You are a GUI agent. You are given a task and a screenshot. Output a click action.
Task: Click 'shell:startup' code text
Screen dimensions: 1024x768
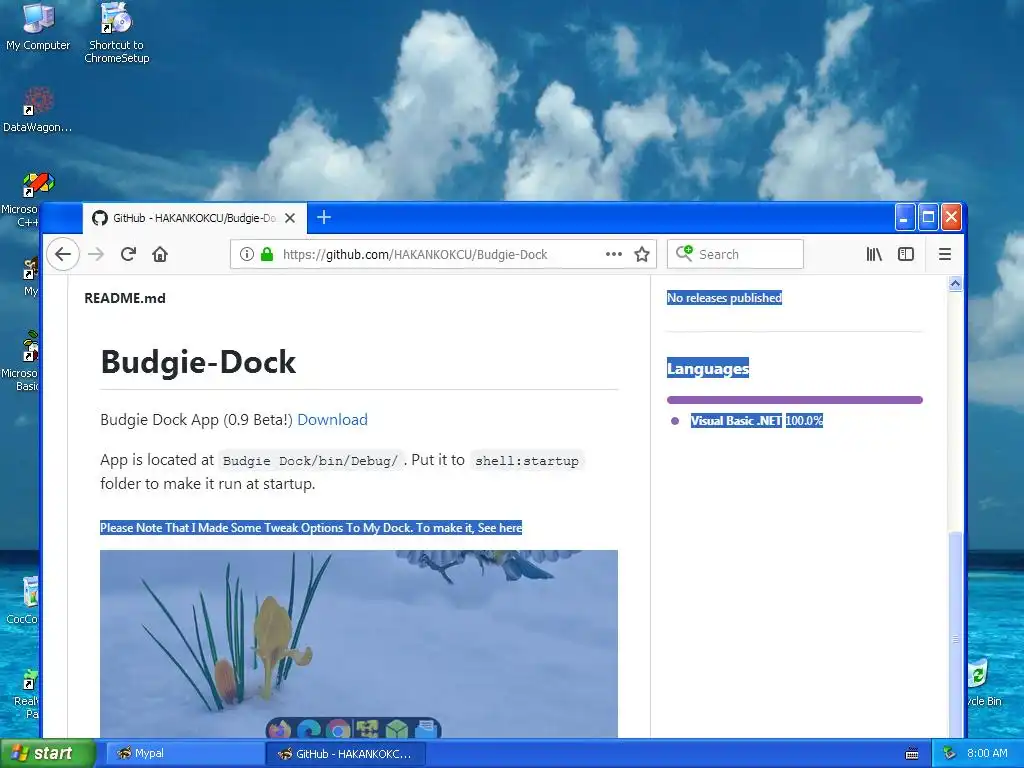pos(526,460)
